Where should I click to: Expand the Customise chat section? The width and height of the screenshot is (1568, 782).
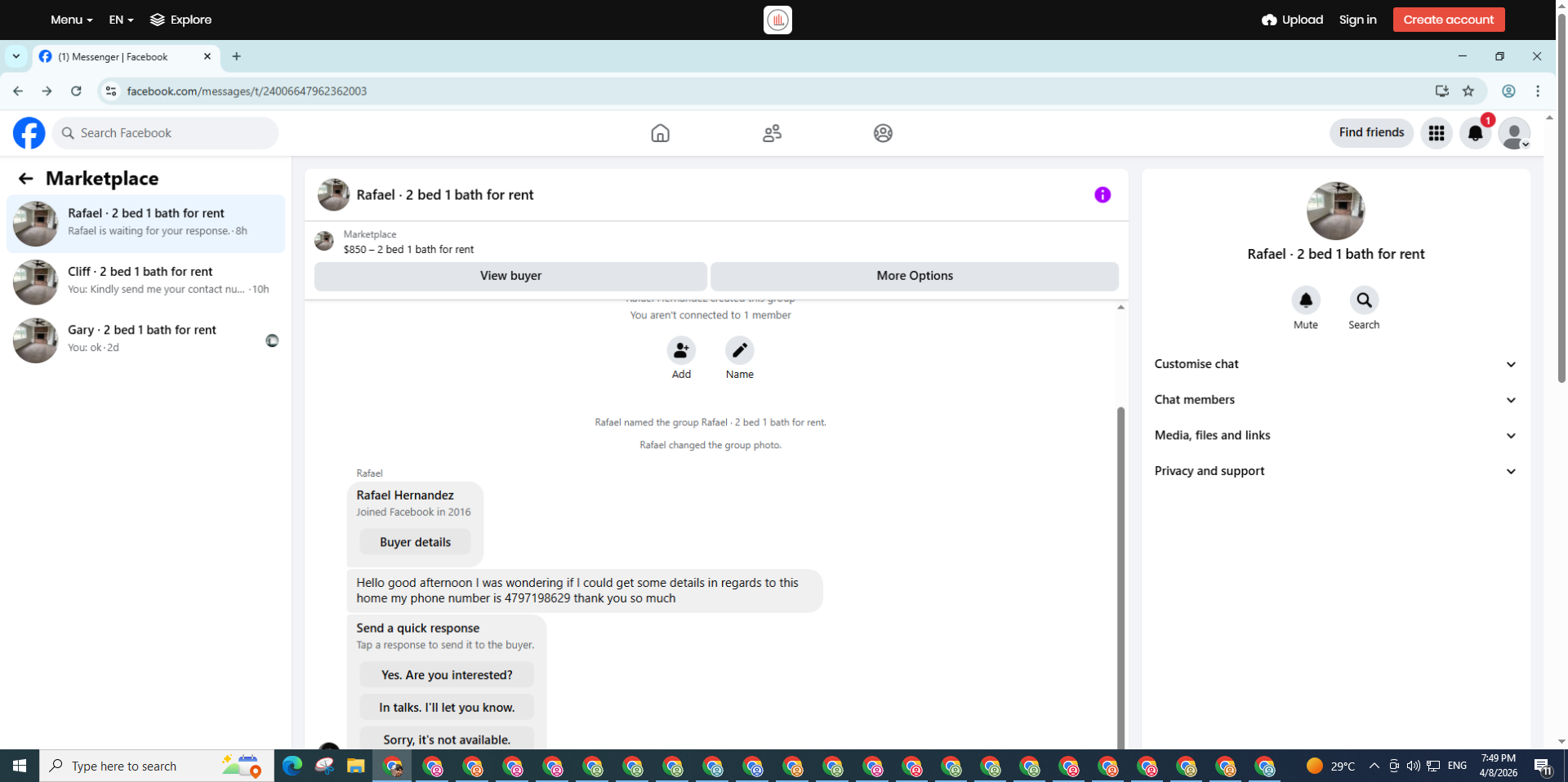(1335, 364)
